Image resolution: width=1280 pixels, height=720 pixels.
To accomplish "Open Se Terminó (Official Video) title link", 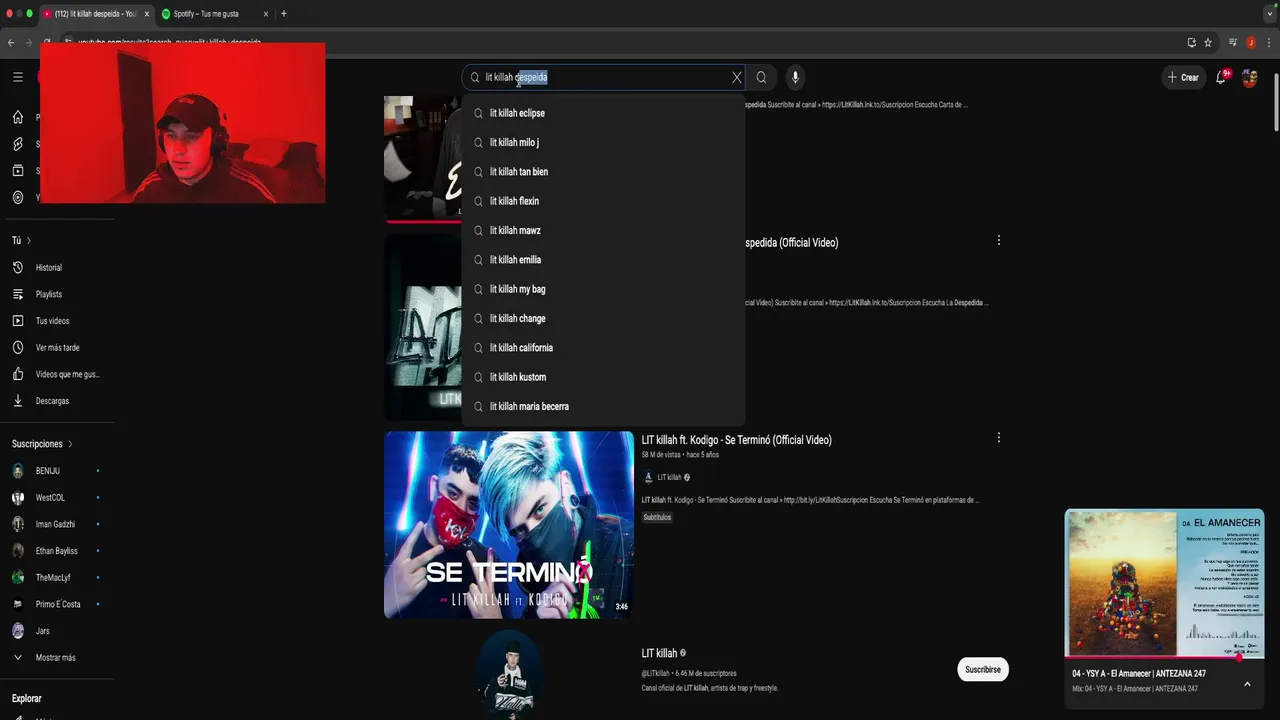I will click(x=736, y=440).
